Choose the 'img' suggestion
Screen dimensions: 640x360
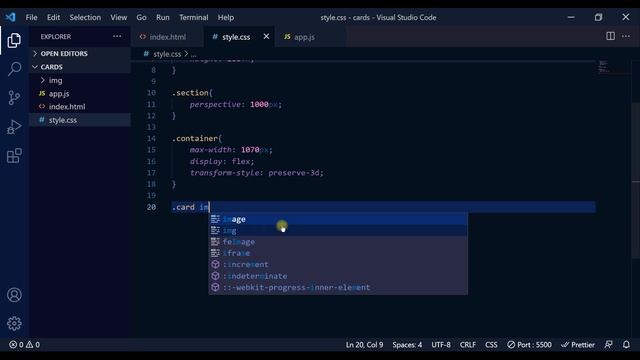[338, 231]
